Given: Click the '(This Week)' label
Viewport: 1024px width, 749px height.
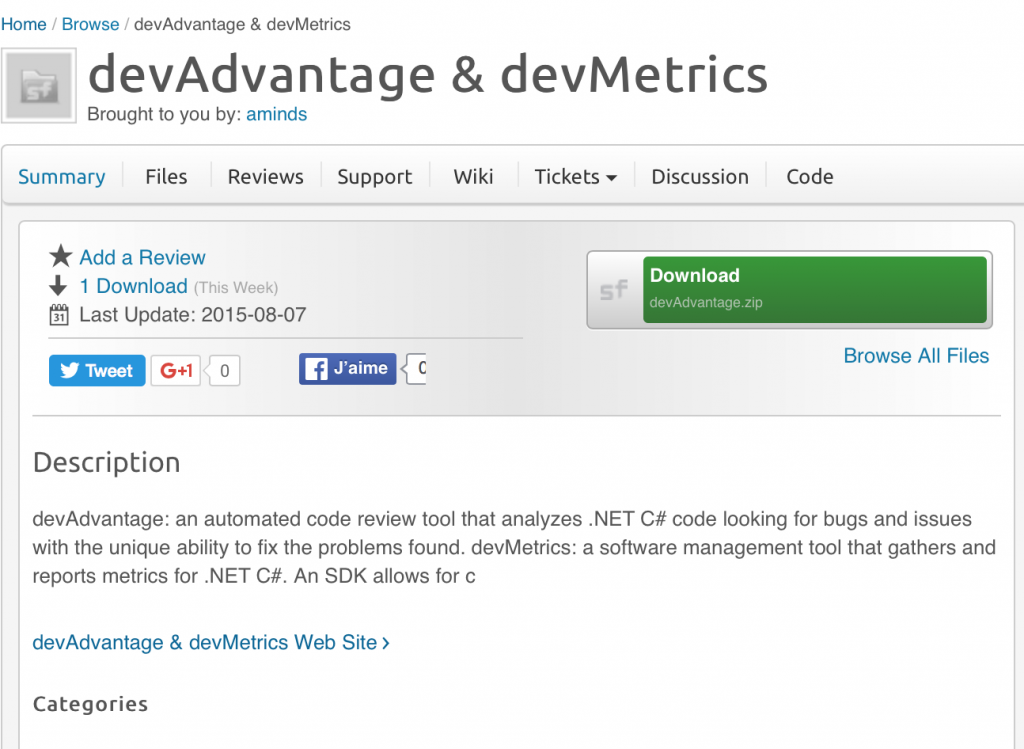Looking at the screenshot, I should 236,287.
